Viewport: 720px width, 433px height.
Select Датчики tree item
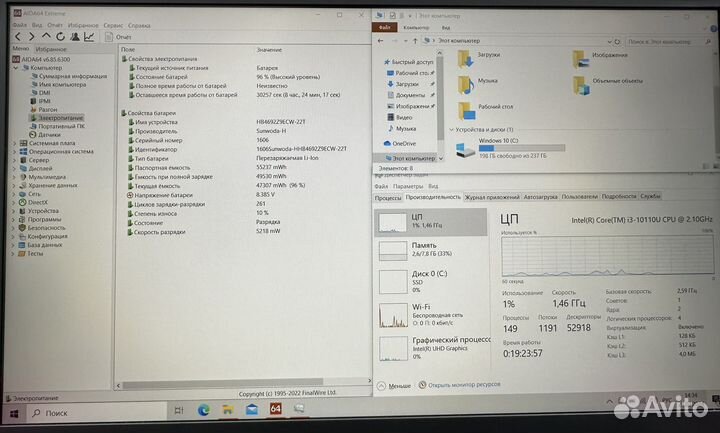pos(45,135)
